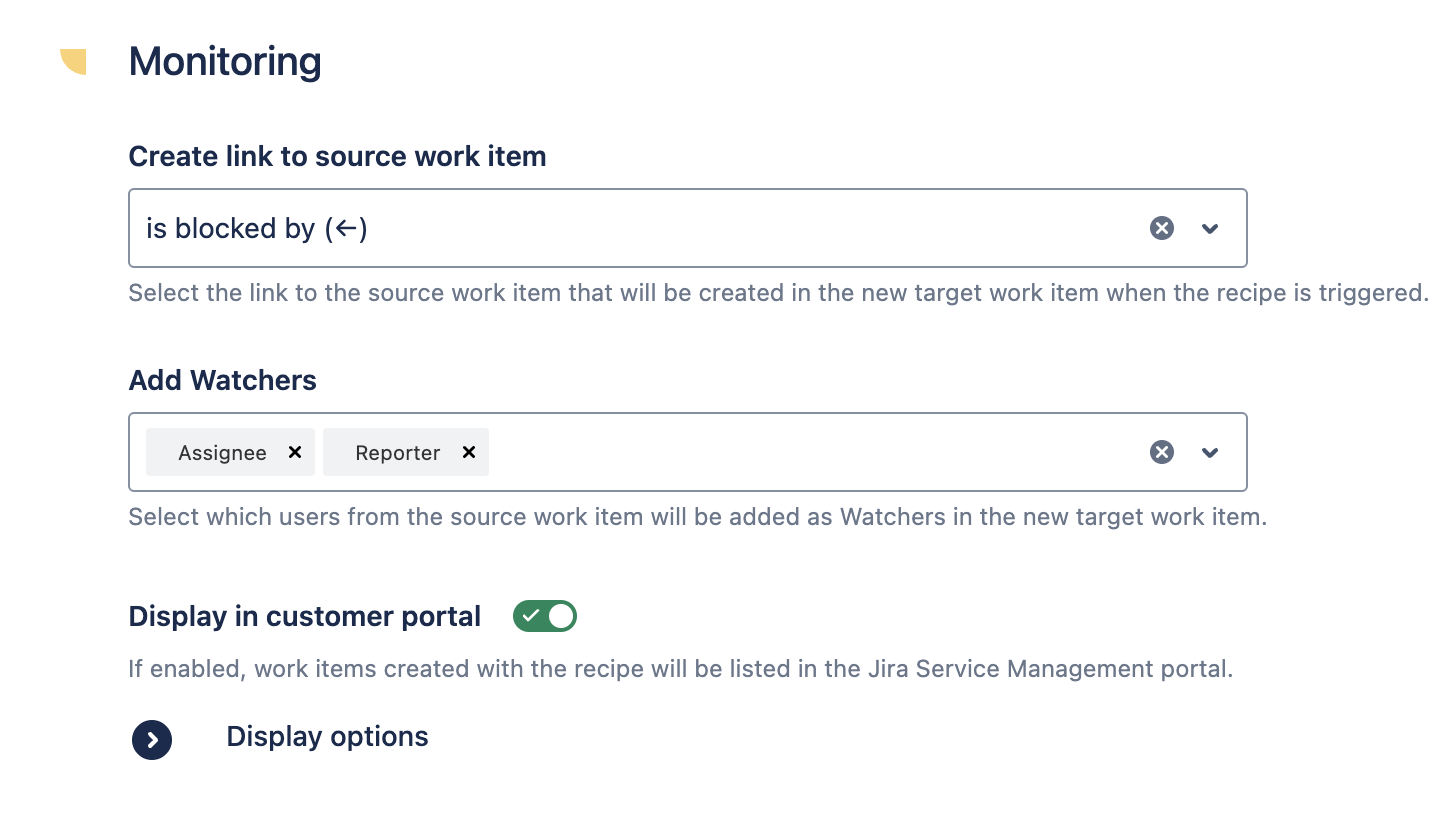
Task: Click empty space inside Add Watchers field
Action: 815,452
